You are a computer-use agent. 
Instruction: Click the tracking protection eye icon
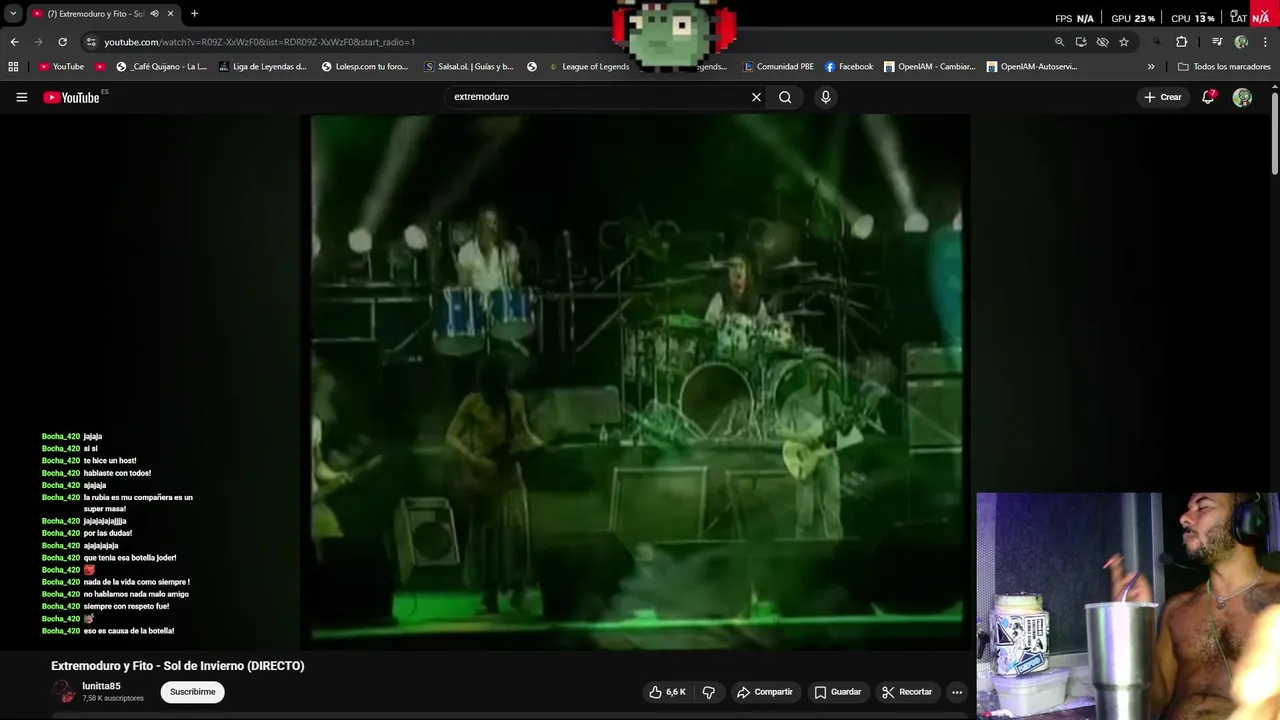(1102, 42)
